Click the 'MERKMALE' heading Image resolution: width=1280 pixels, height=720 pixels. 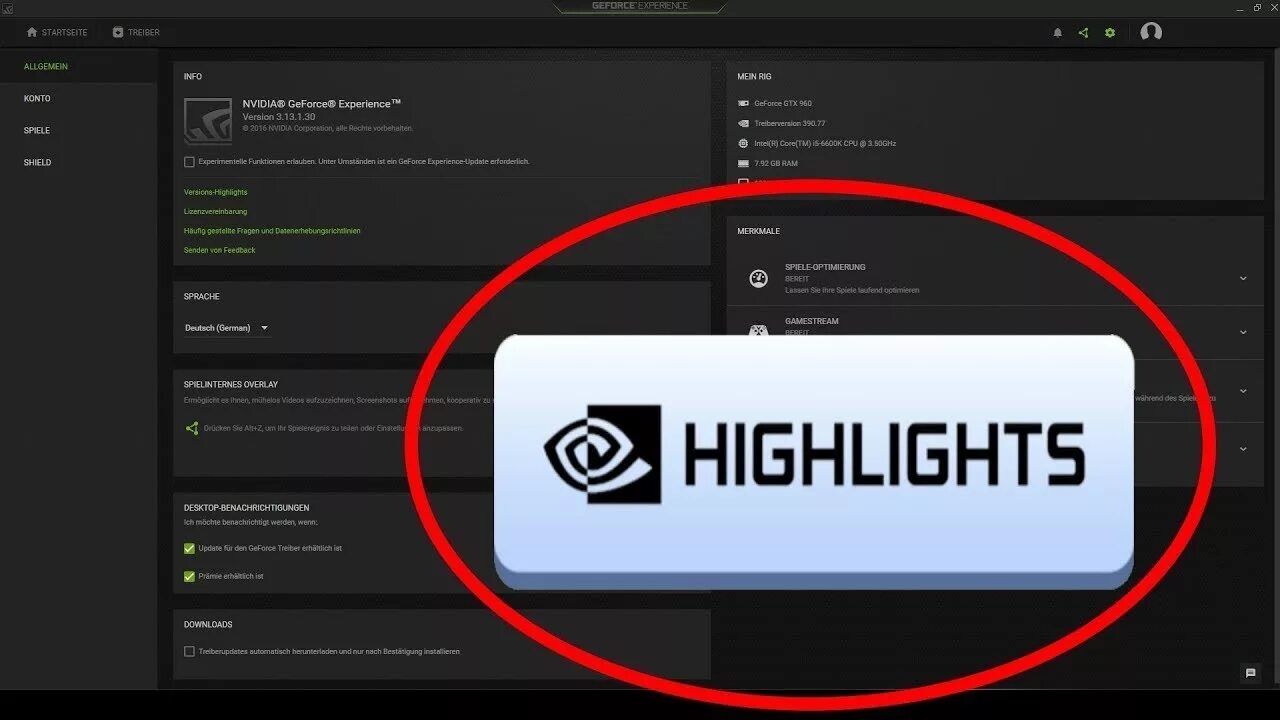pyautogui.click(x=759, y=231)
